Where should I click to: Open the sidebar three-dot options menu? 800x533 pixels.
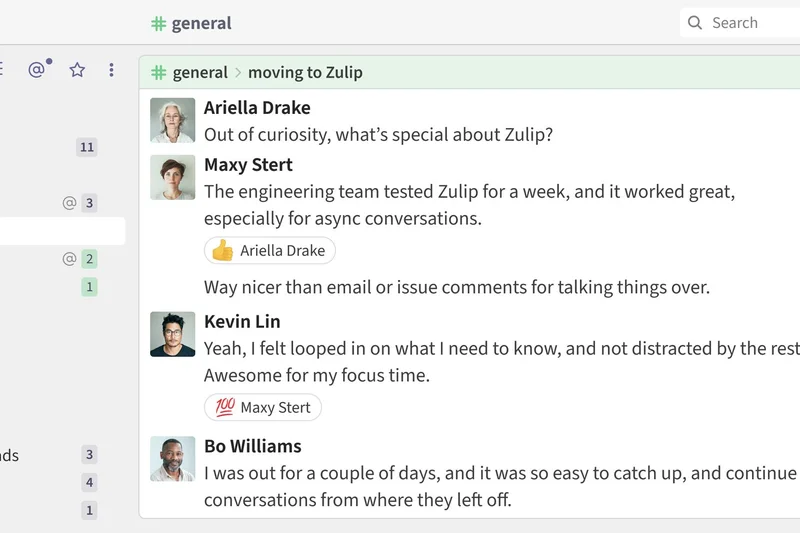(x=111, y=70)
